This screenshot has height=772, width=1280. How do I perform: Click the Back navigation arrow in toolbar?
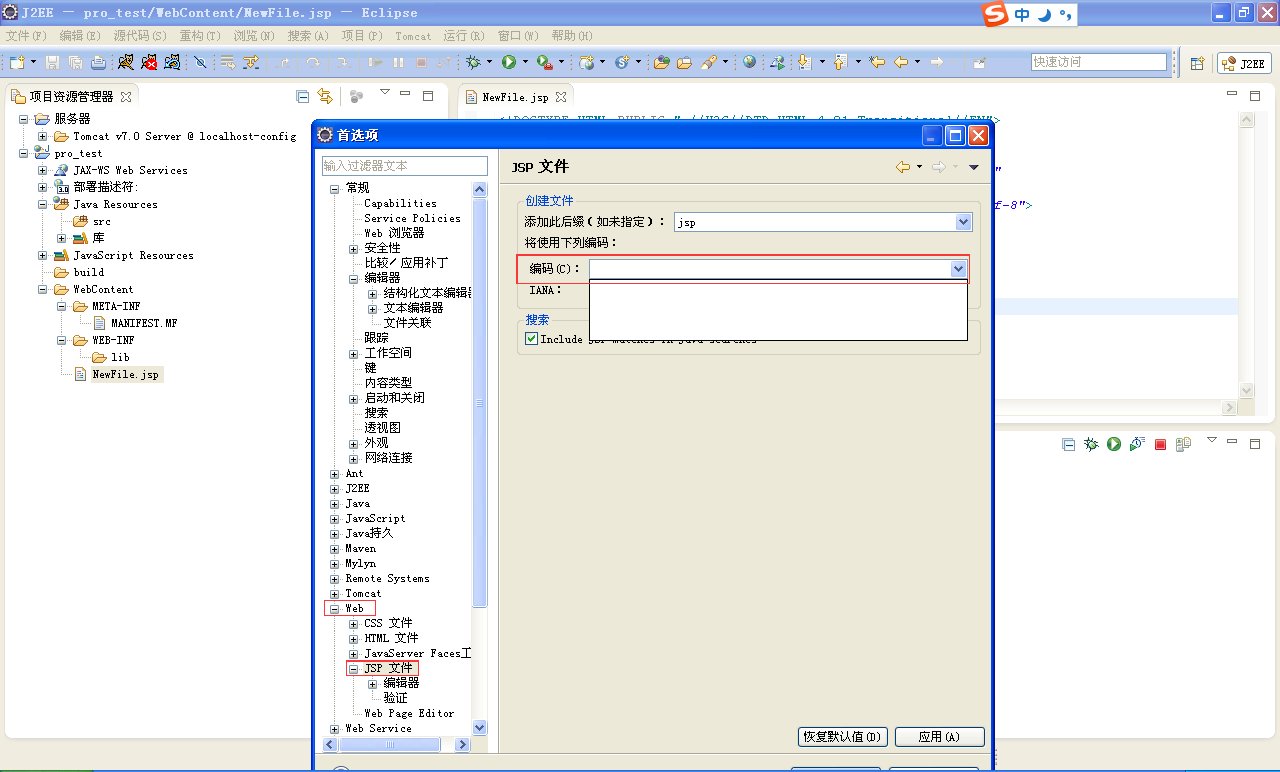tap(902, 62)
